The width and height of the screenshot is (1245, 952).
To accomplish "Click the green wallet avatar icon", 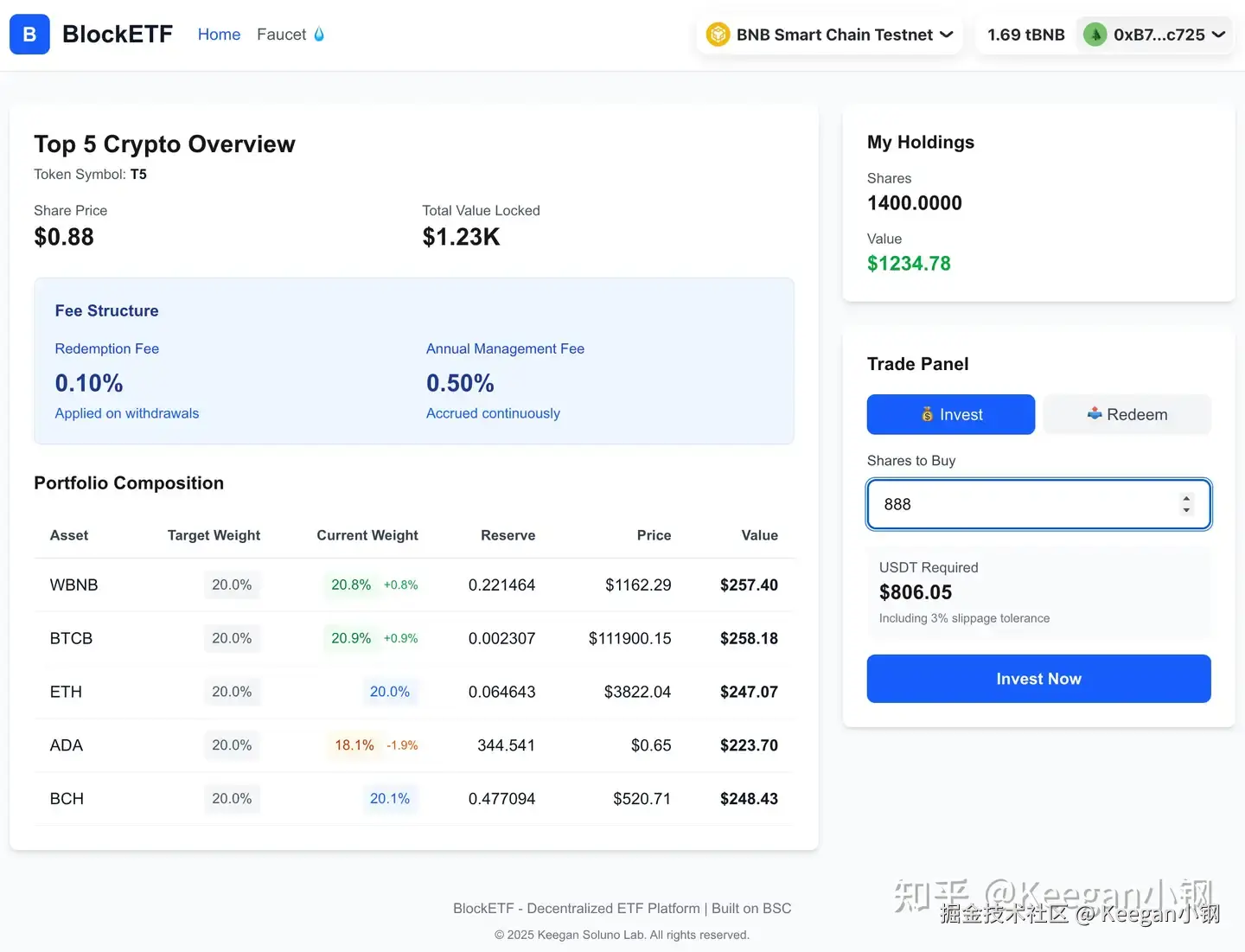I will [1095, 35].
